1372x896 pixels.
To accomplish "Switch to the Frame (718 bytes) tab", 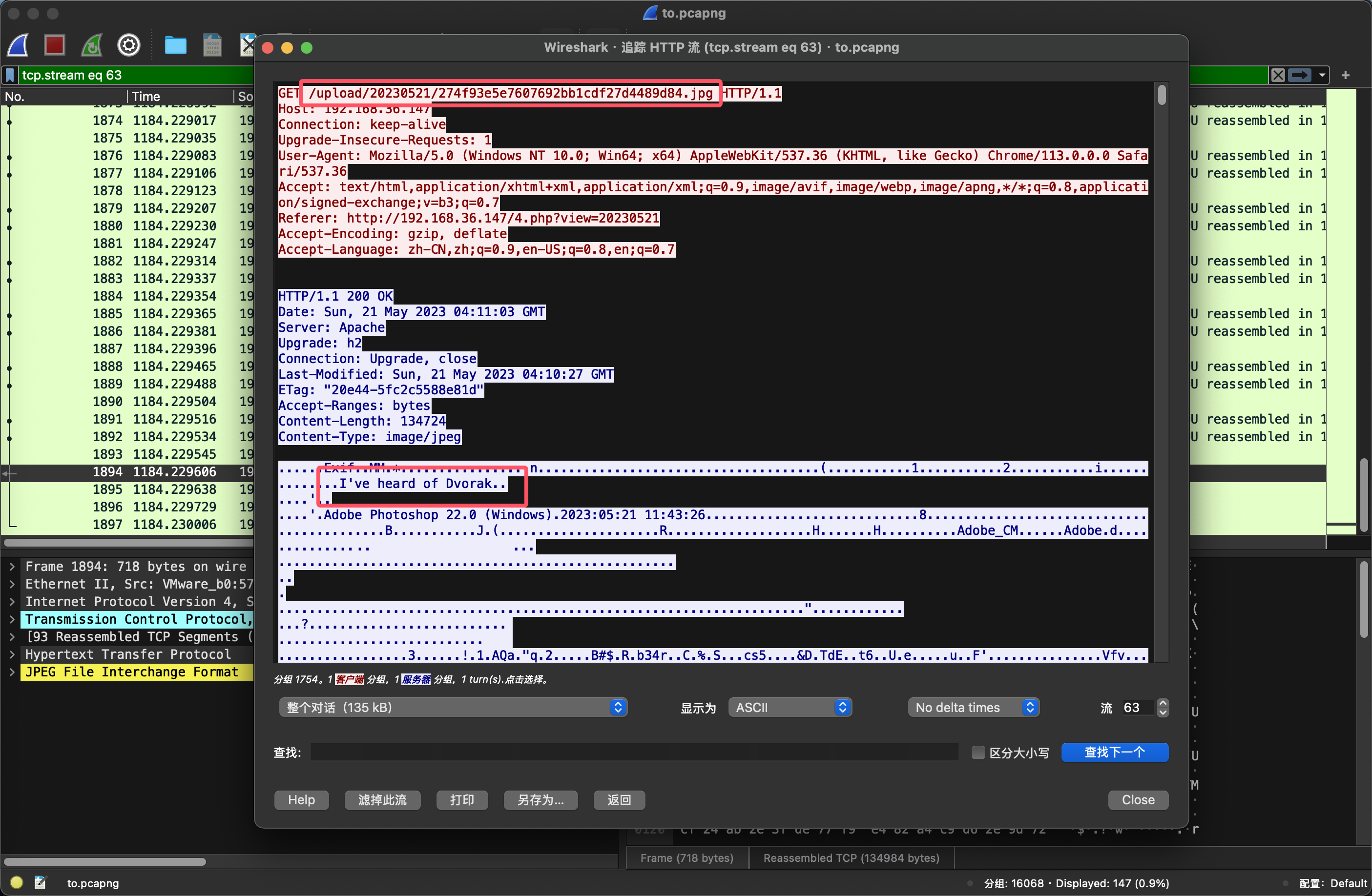I will [x=686, y=857].
